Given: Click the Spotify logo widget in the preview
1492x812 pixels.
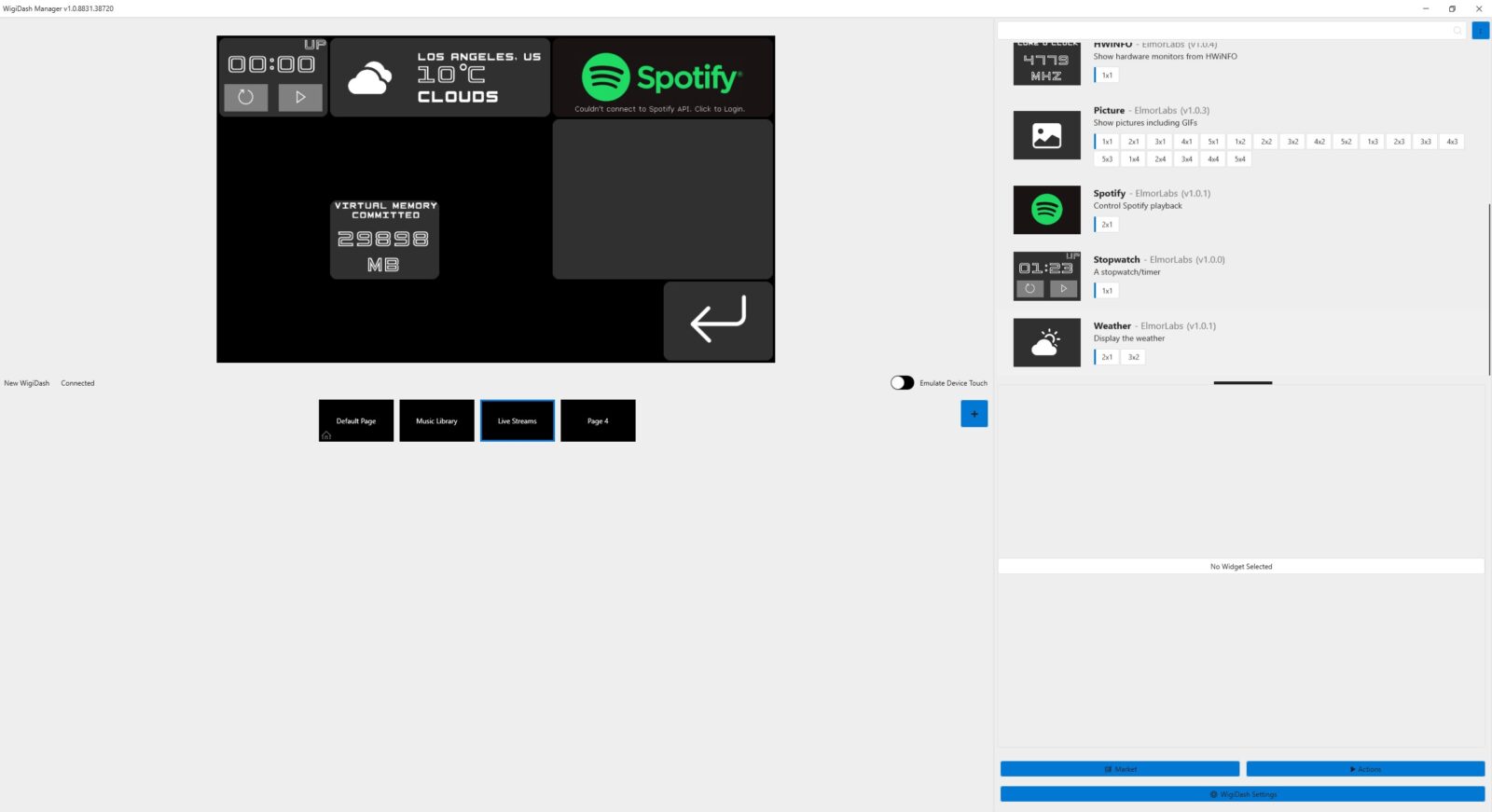Looking at the screenshot, I should click(662, 76).
